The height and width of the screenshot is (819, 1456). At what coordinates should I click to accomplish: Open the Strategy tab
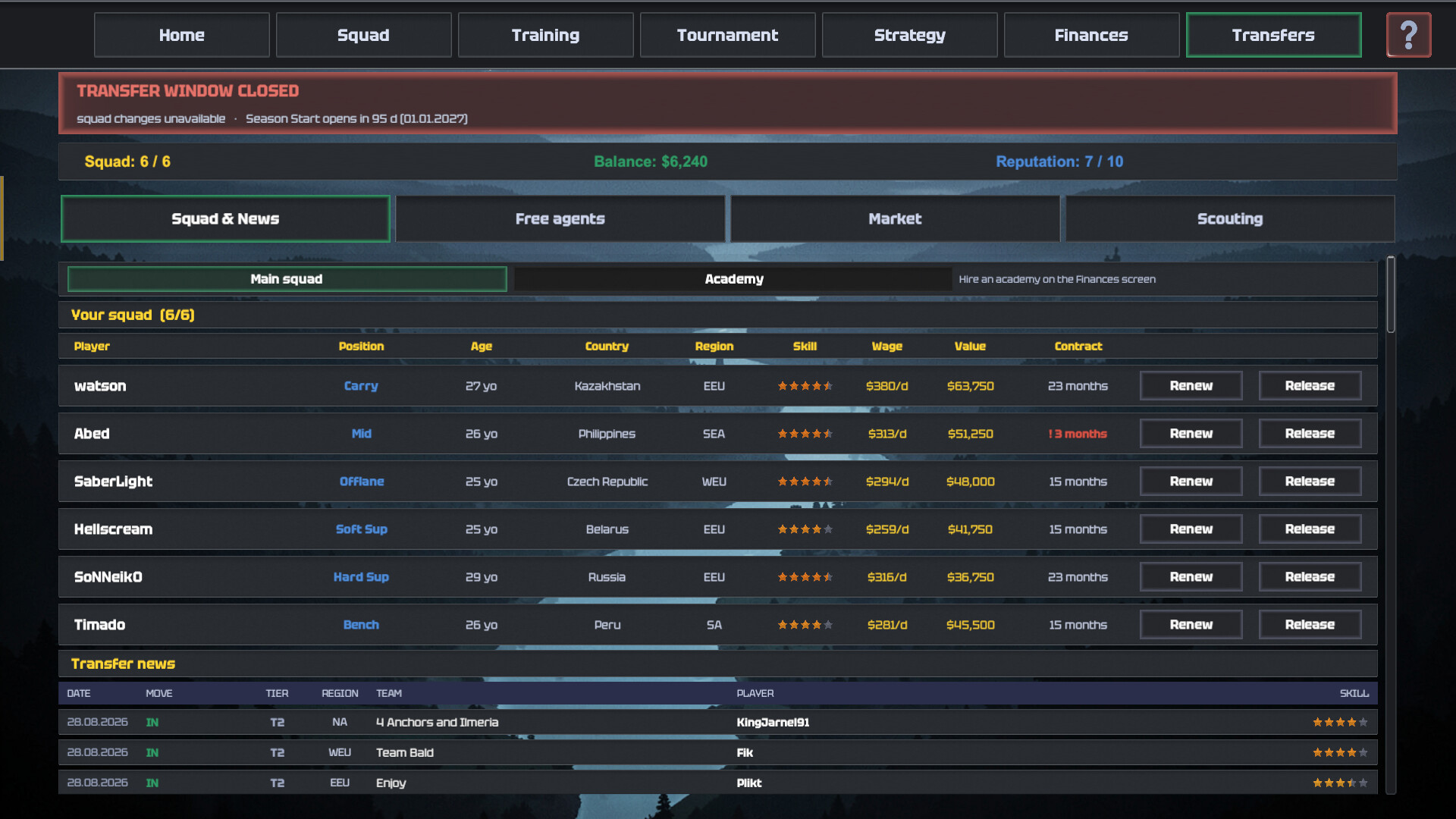pos(910,35)
